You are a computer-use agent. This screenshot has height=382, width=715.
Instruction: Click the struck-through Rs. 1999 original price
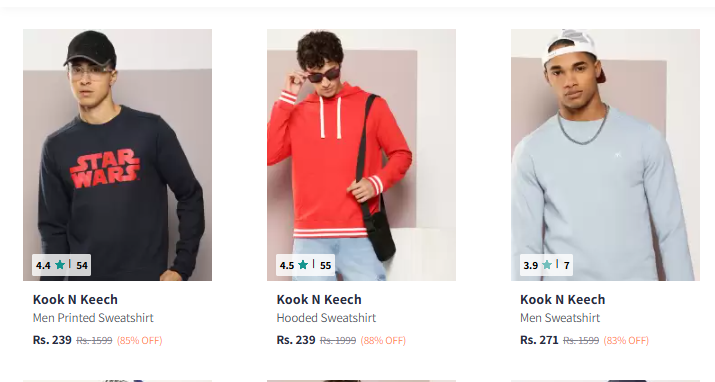coord(338,341)
